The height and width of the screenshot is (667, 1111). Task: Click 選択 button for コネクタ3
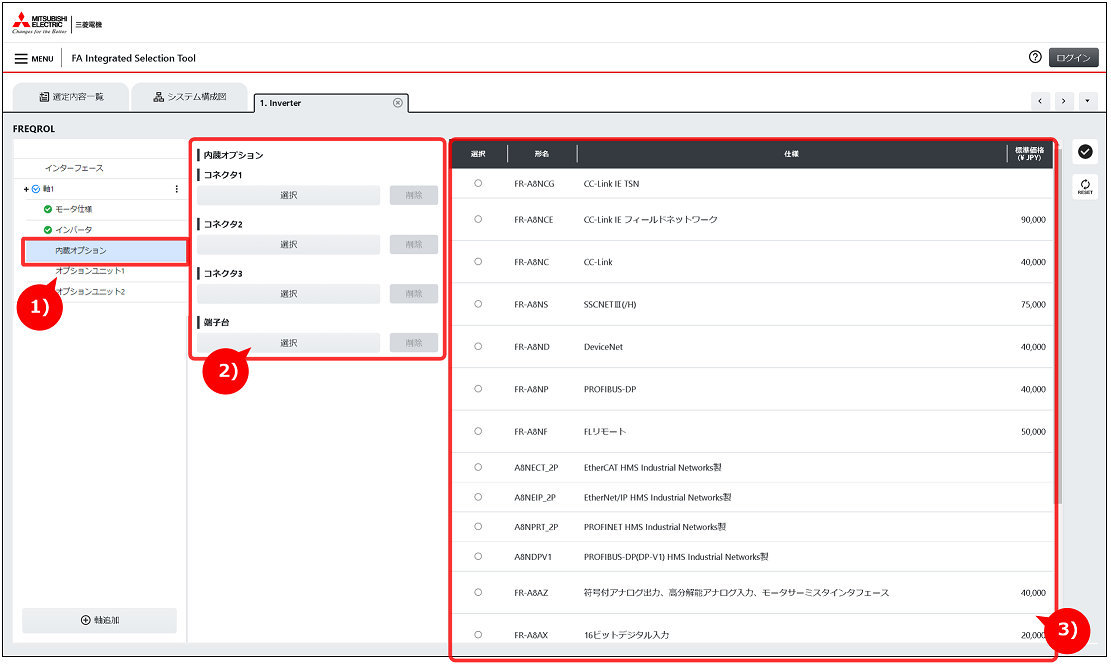288,293
